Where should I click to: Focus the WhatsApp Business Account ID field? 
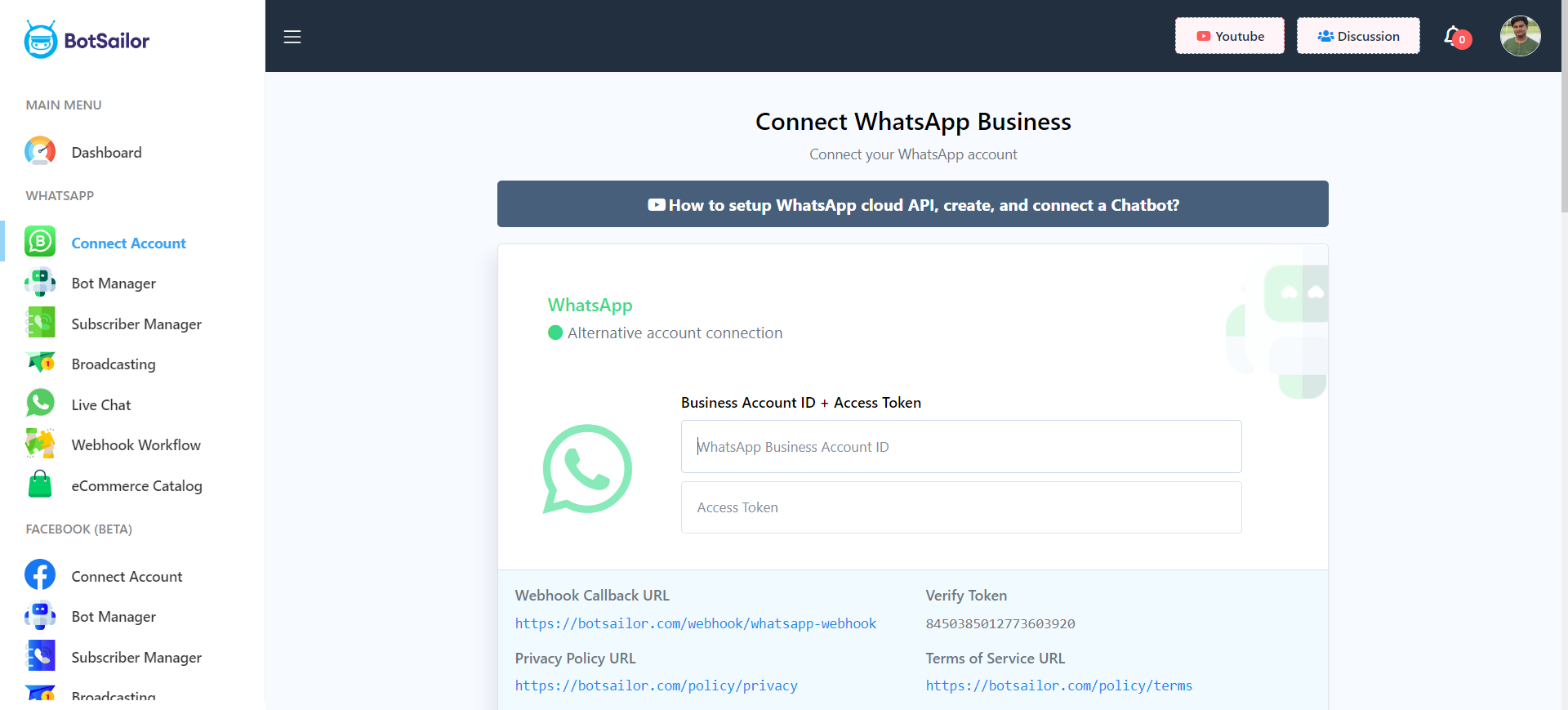(x=961, y=447)
